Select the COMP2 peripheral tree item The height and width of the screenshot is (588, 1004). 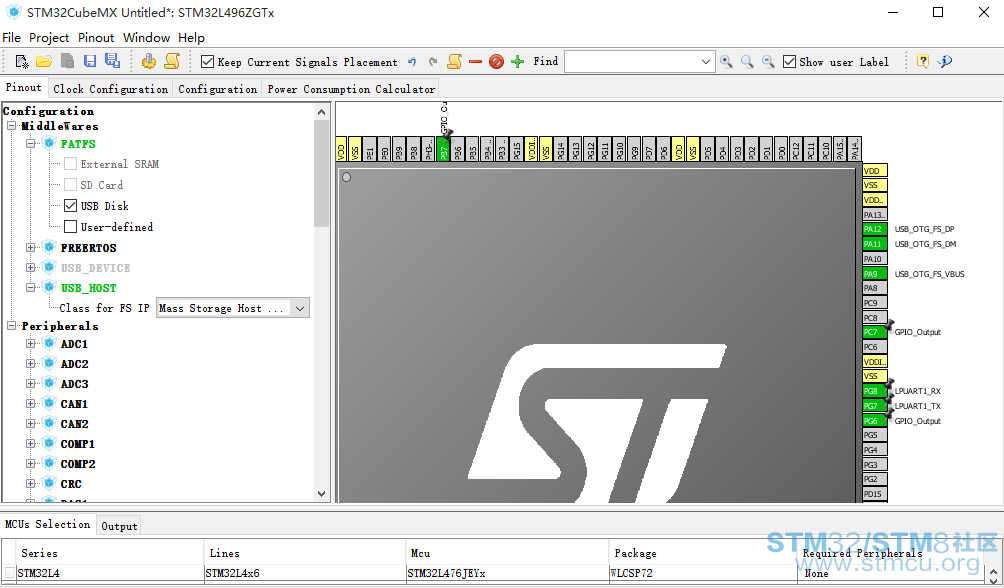tap(78, 464)
